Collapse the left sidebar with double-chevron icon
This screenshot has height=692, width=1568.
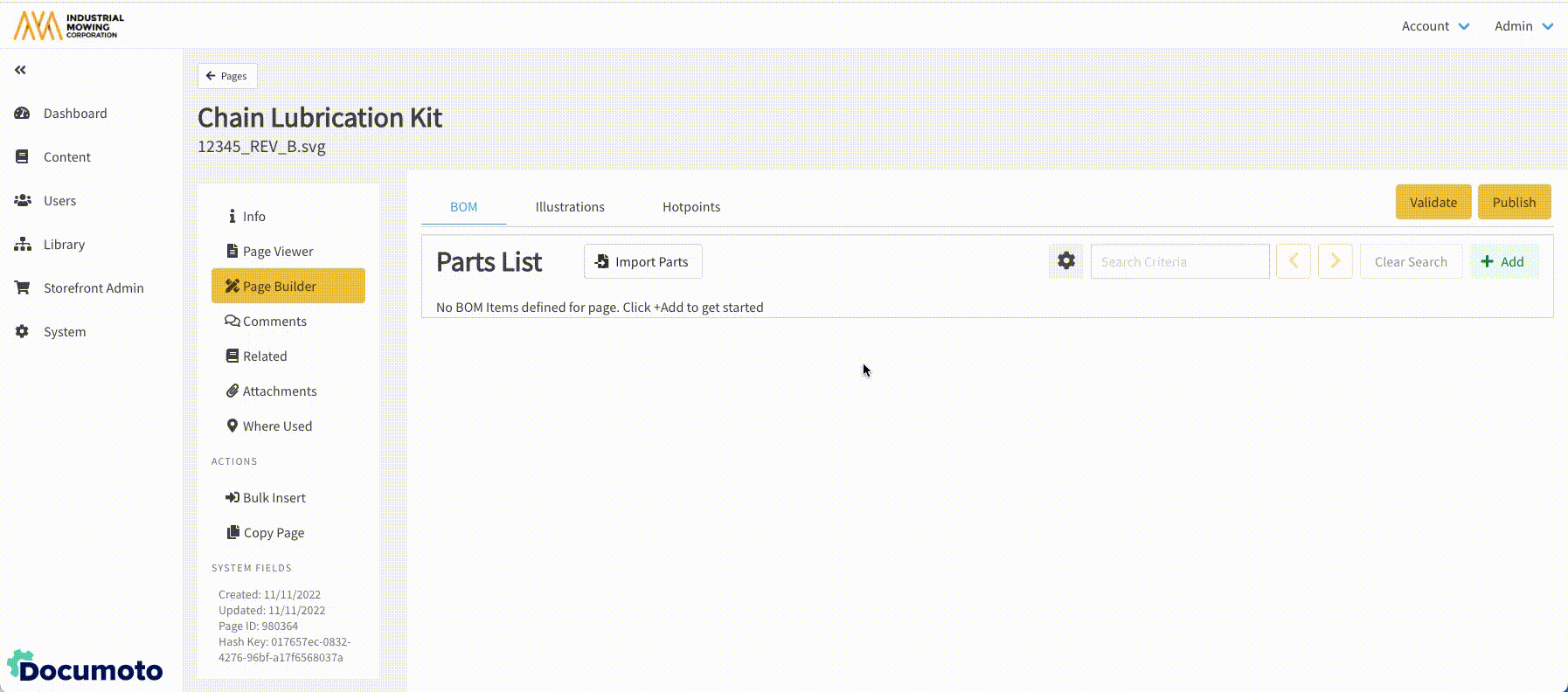20,70
